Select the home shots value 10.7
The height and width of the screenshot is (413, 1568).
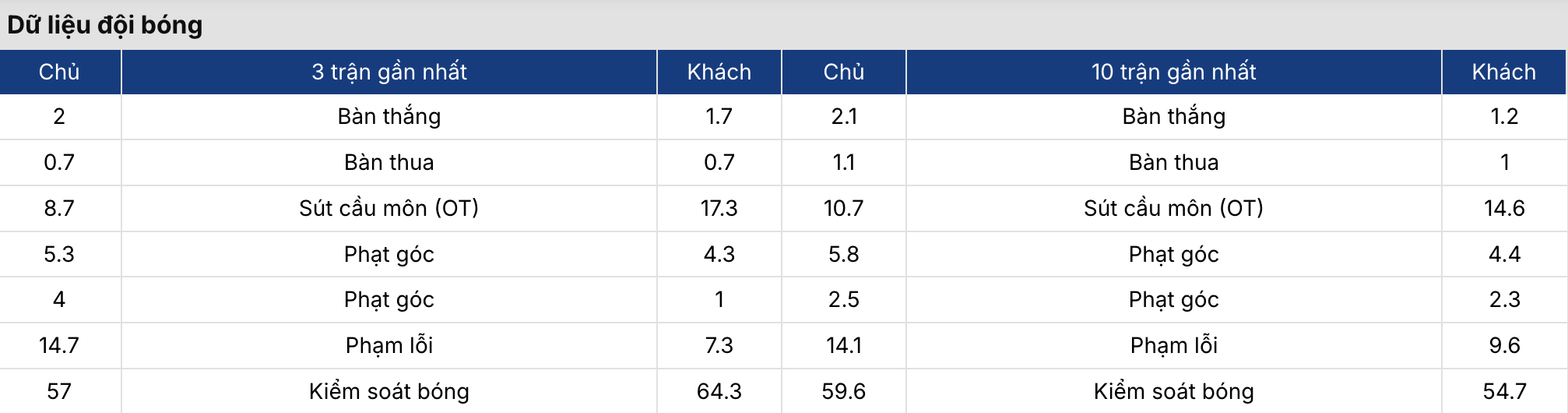[844, 208]
